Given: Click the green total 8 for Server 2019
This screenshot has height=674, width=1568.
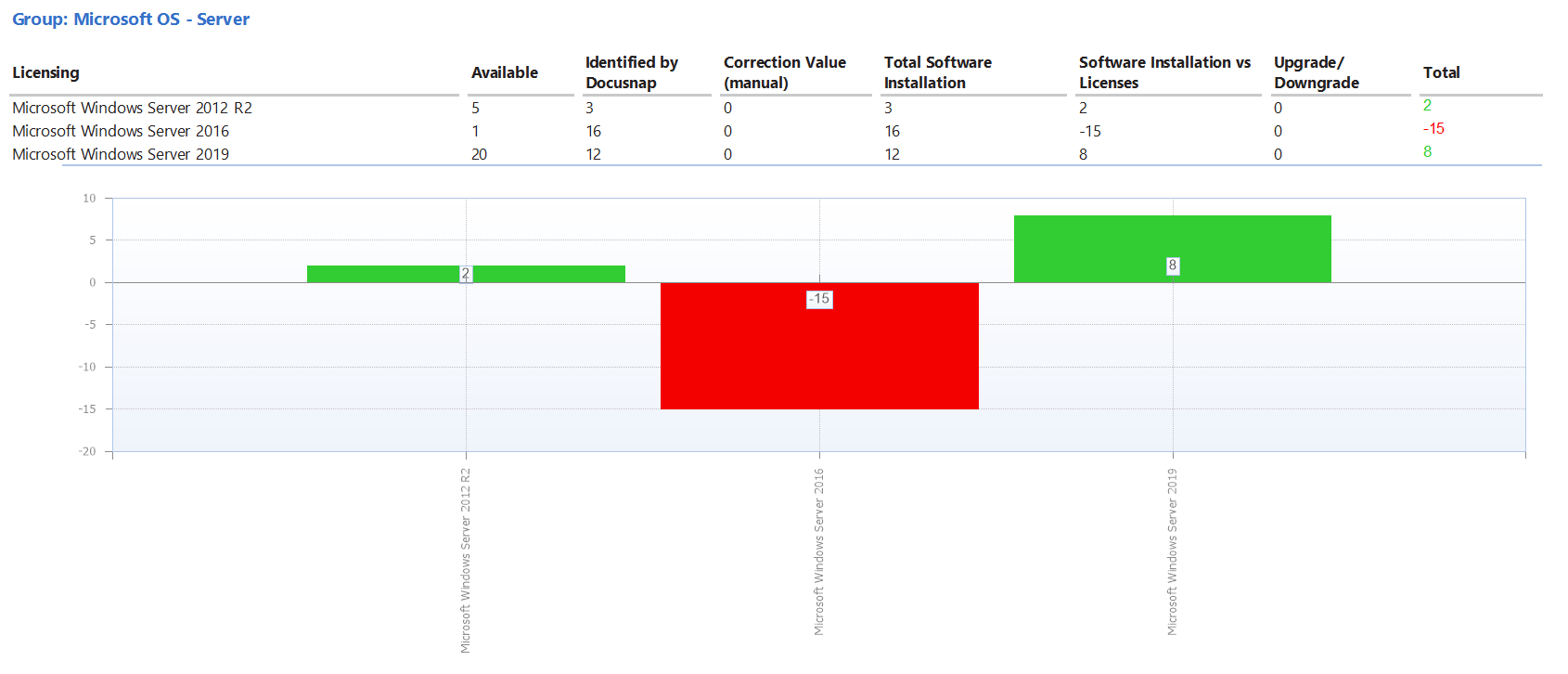Looking at the screenshot, I should point(1428,151).
